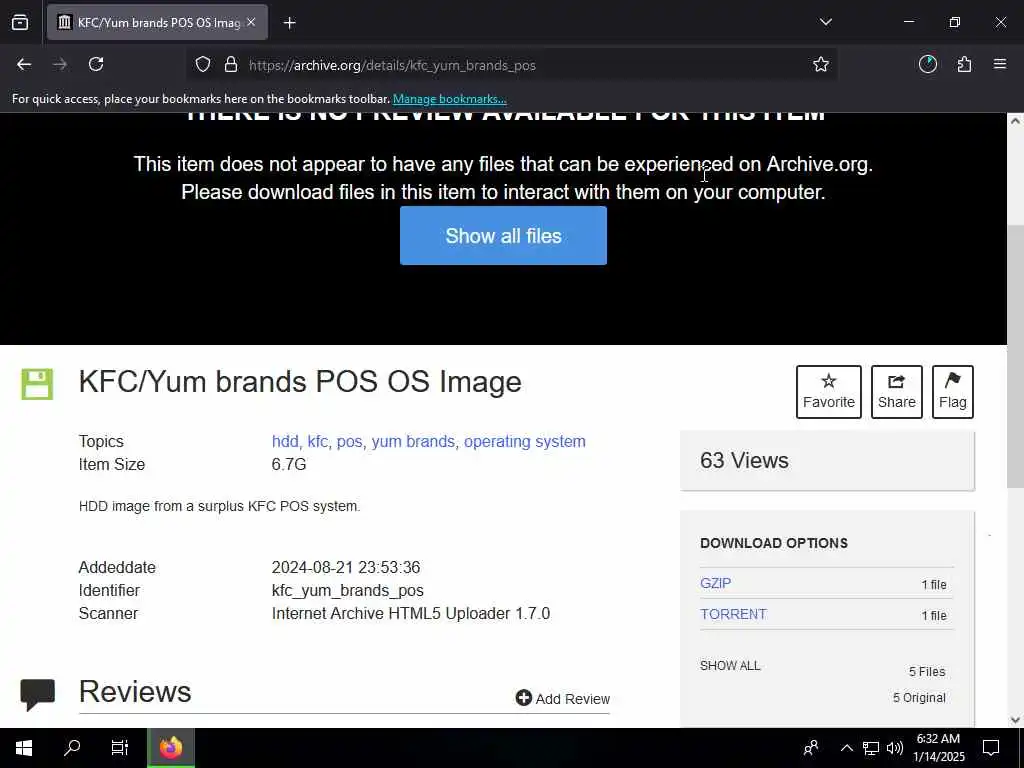Click the 5 Original count text
The width and height of the screenshot is (1024, 768).
919,697
